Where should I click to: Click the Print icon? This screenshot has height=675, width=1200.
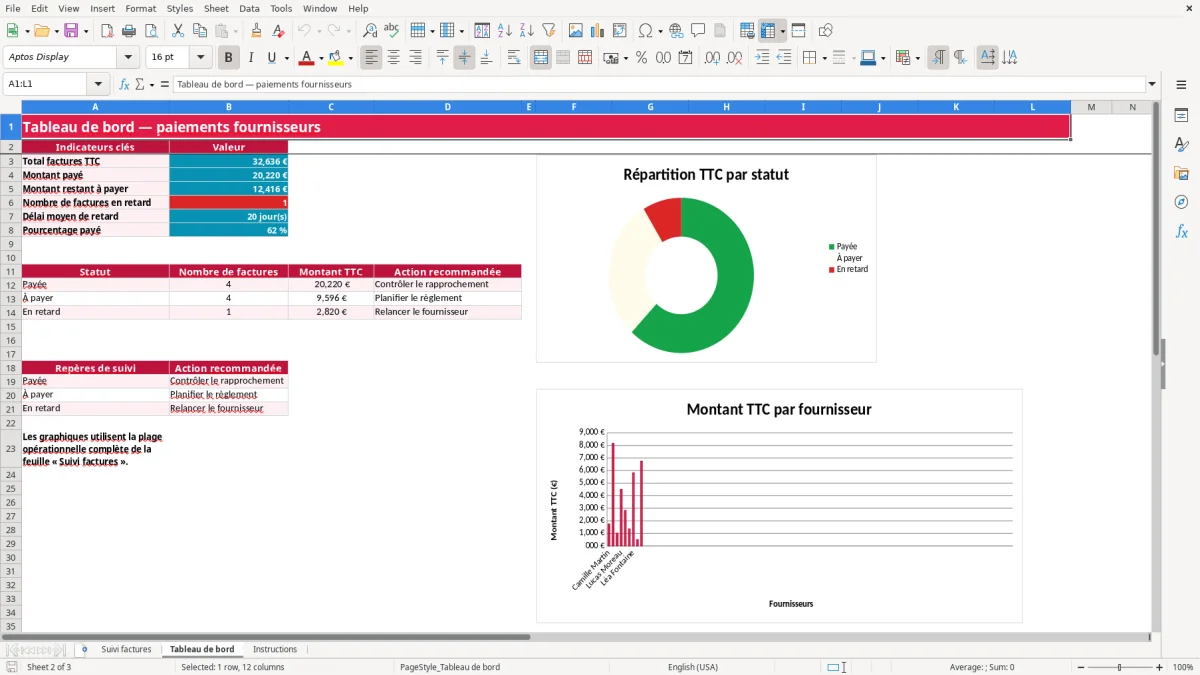[129, 31]
